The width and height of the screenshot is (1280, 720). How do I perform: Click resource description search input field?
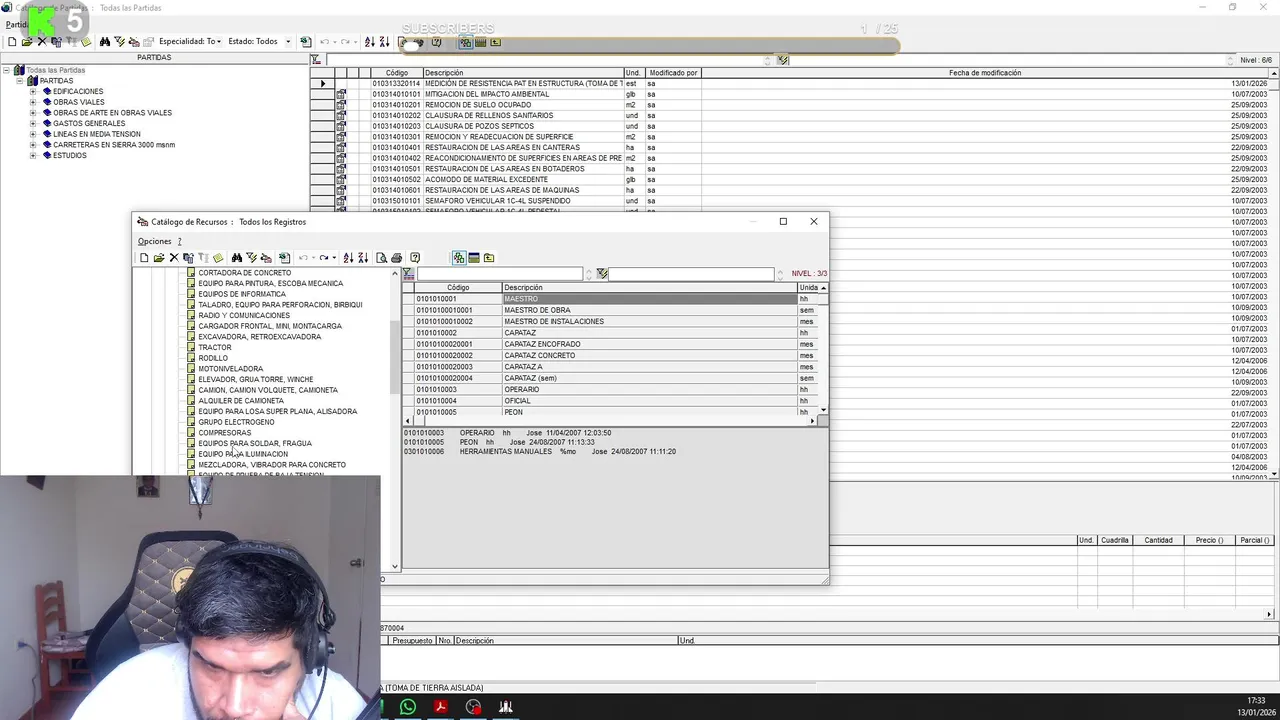tap(691, 274)
